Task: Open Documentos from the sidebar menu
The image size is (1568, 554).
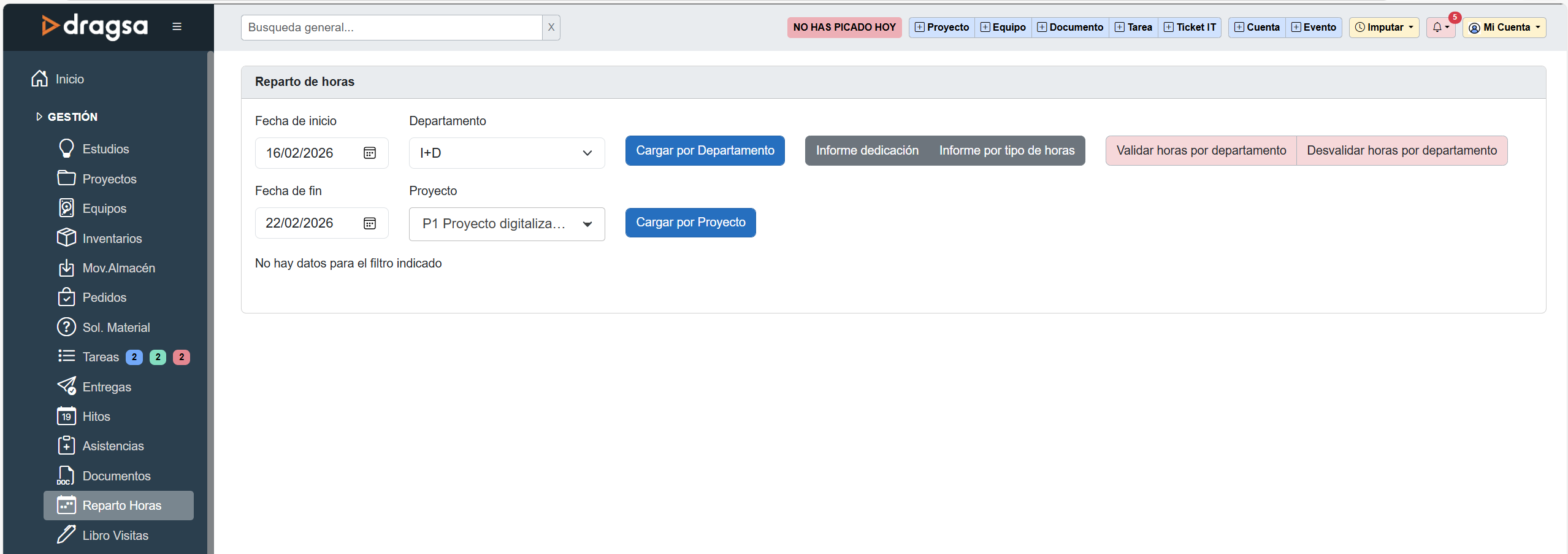Action: point(116,476)
